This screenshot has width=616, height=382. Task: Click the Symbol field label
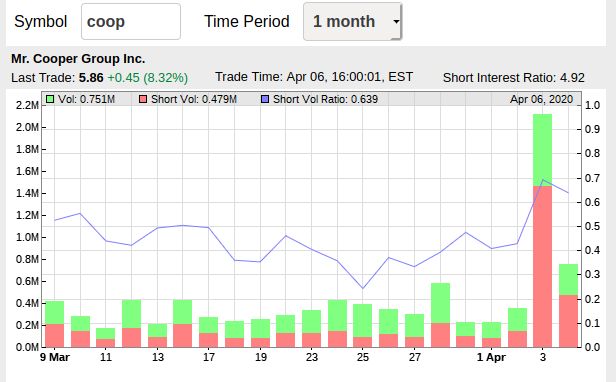click(x=40, y=22)
